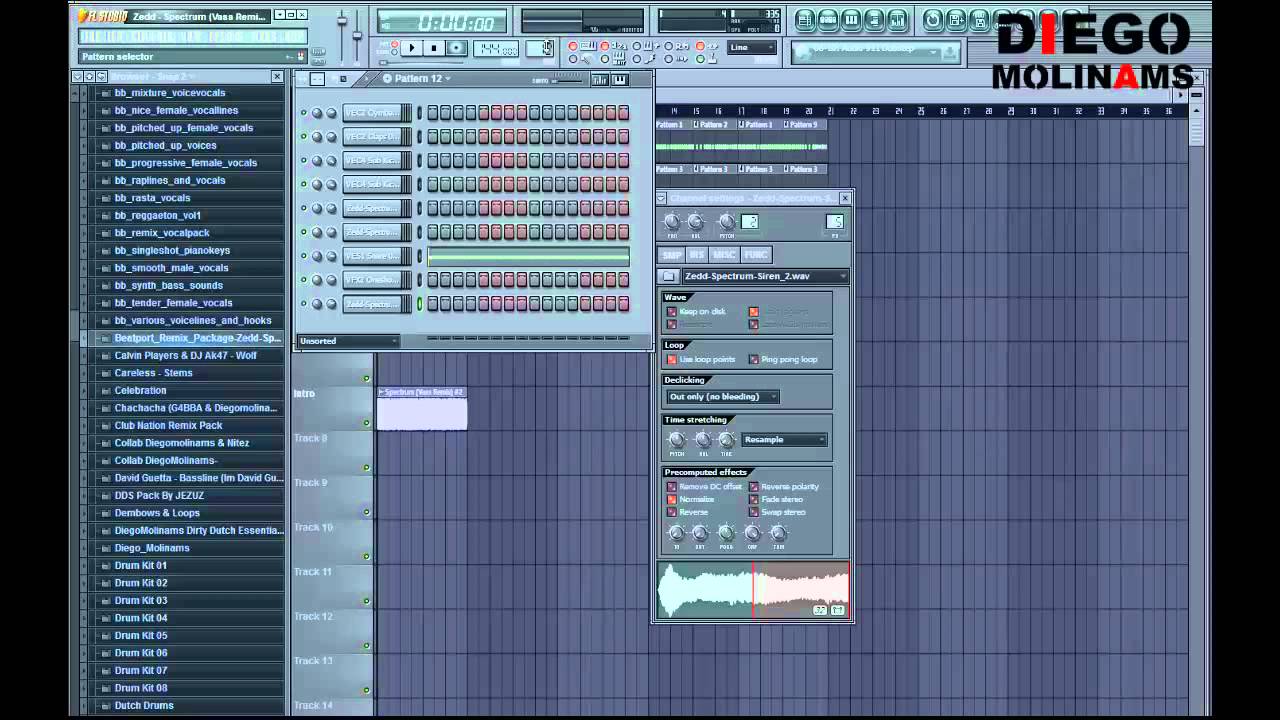The height and width of the screenshot is (720, 1280).
Task: Start playback with the transport Play button
Action: coord(411,48)
